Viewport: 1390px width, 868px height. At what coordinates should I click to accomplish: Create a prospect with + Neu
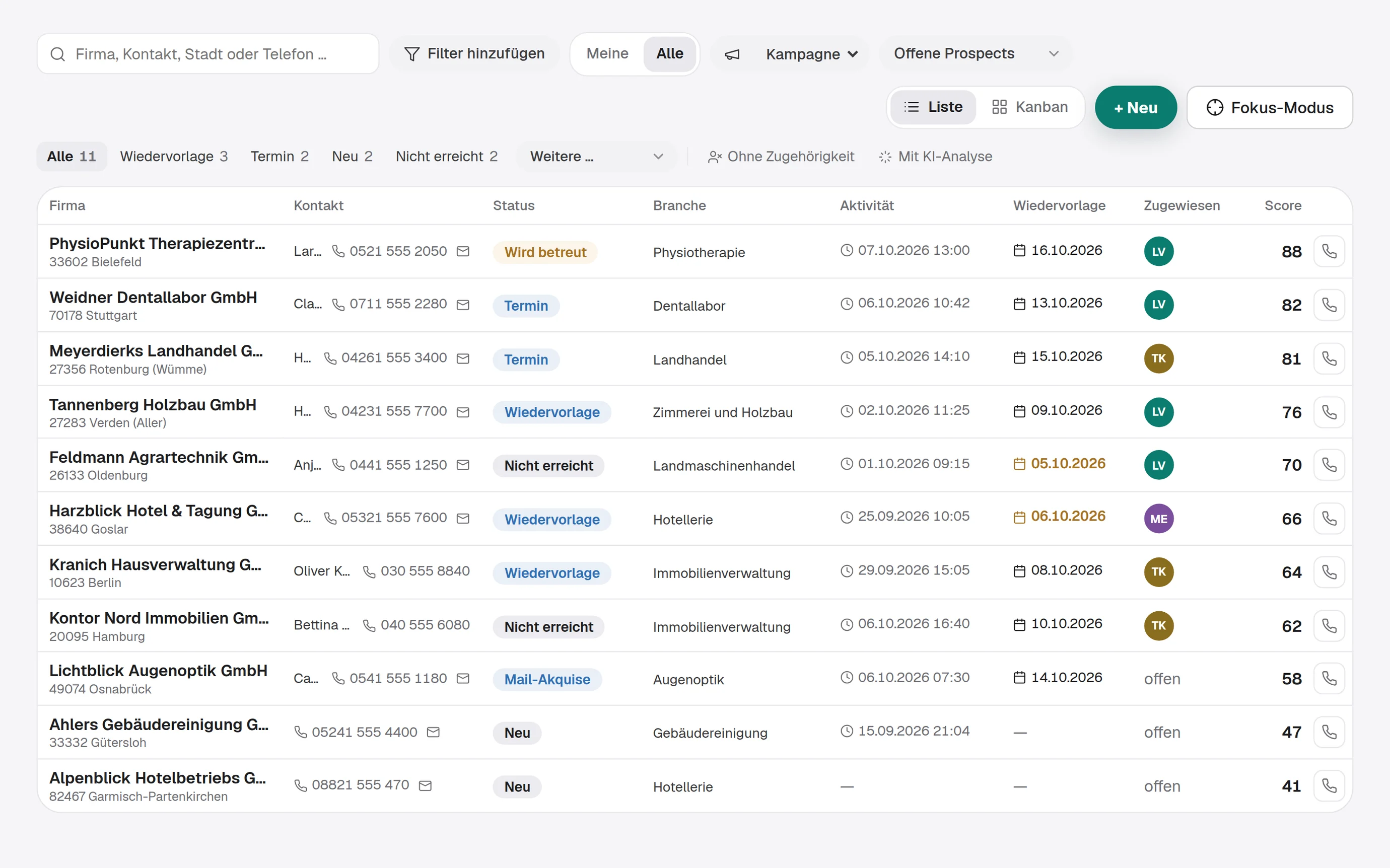1136,107
